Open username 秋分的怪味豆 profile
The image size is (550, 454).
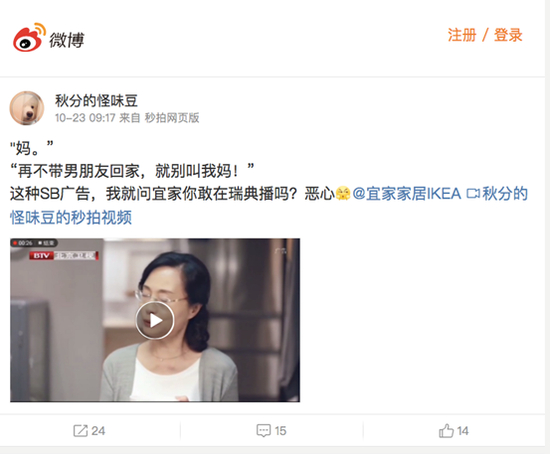pyautogui.click(x=96, y=101)
